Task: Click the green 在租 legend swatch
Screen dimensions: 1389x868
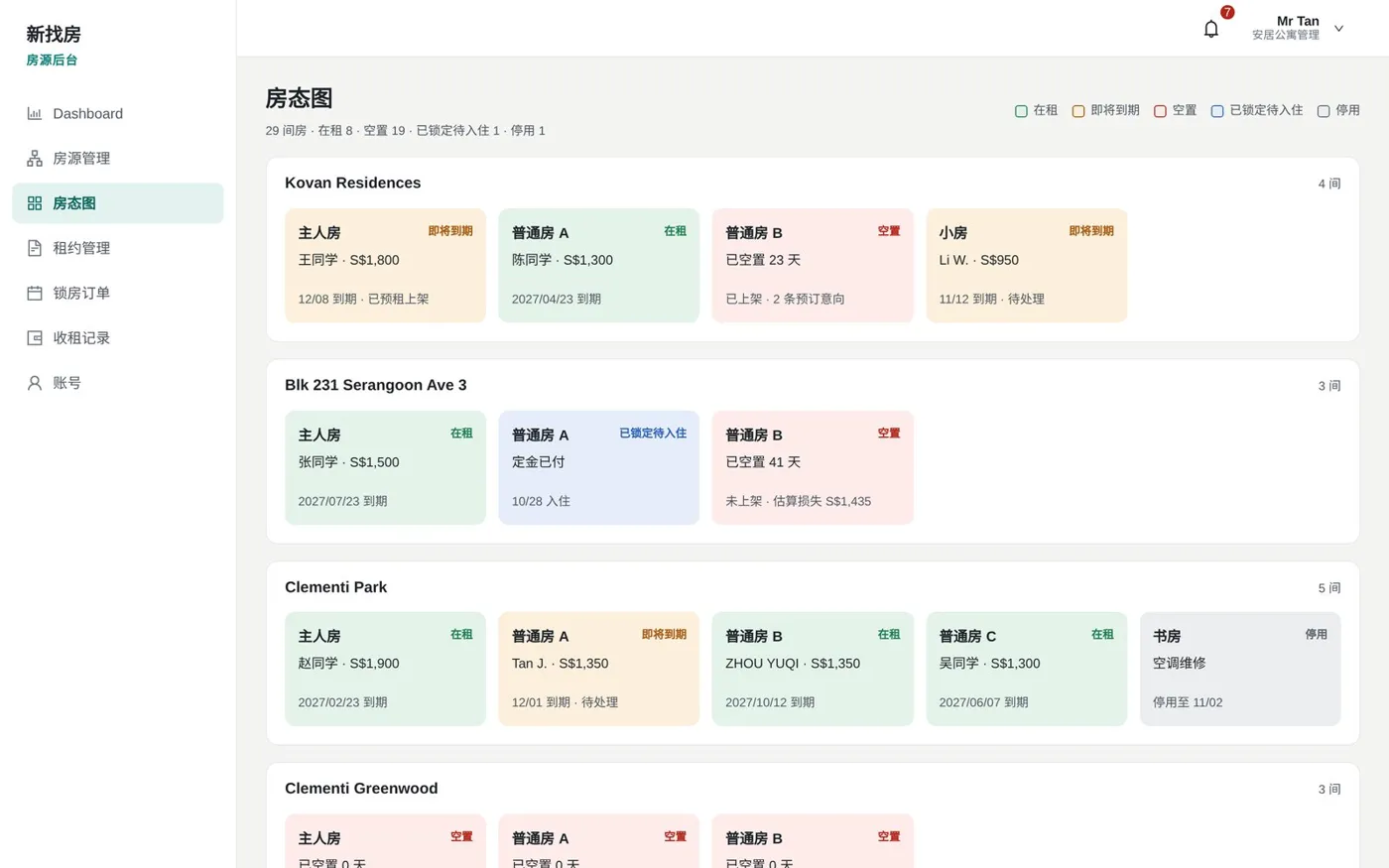Action: (x=1021, y=111)
